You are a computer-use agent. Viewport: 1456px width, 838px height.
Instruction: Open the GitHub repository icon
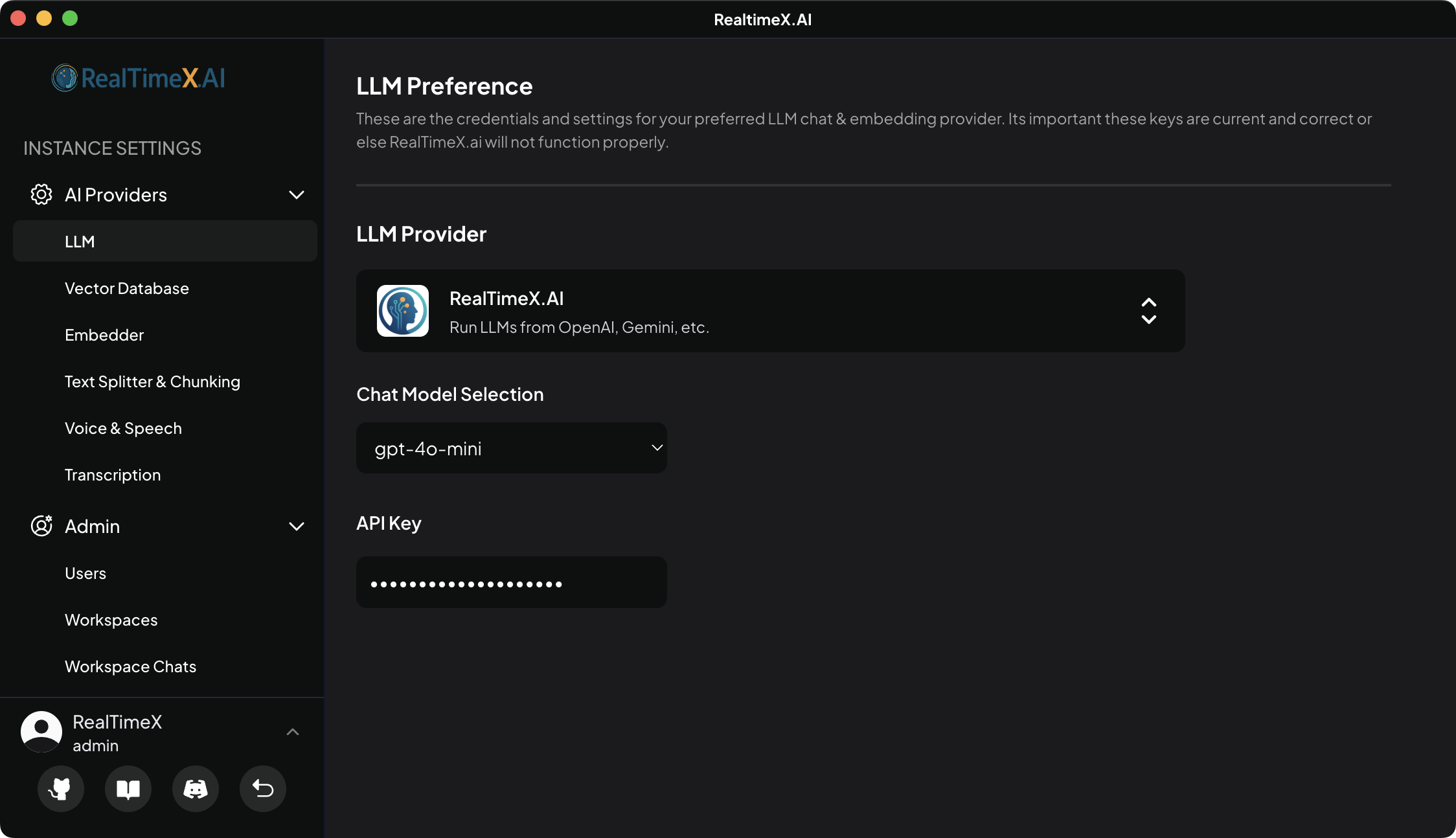click(x=60, y=789)
